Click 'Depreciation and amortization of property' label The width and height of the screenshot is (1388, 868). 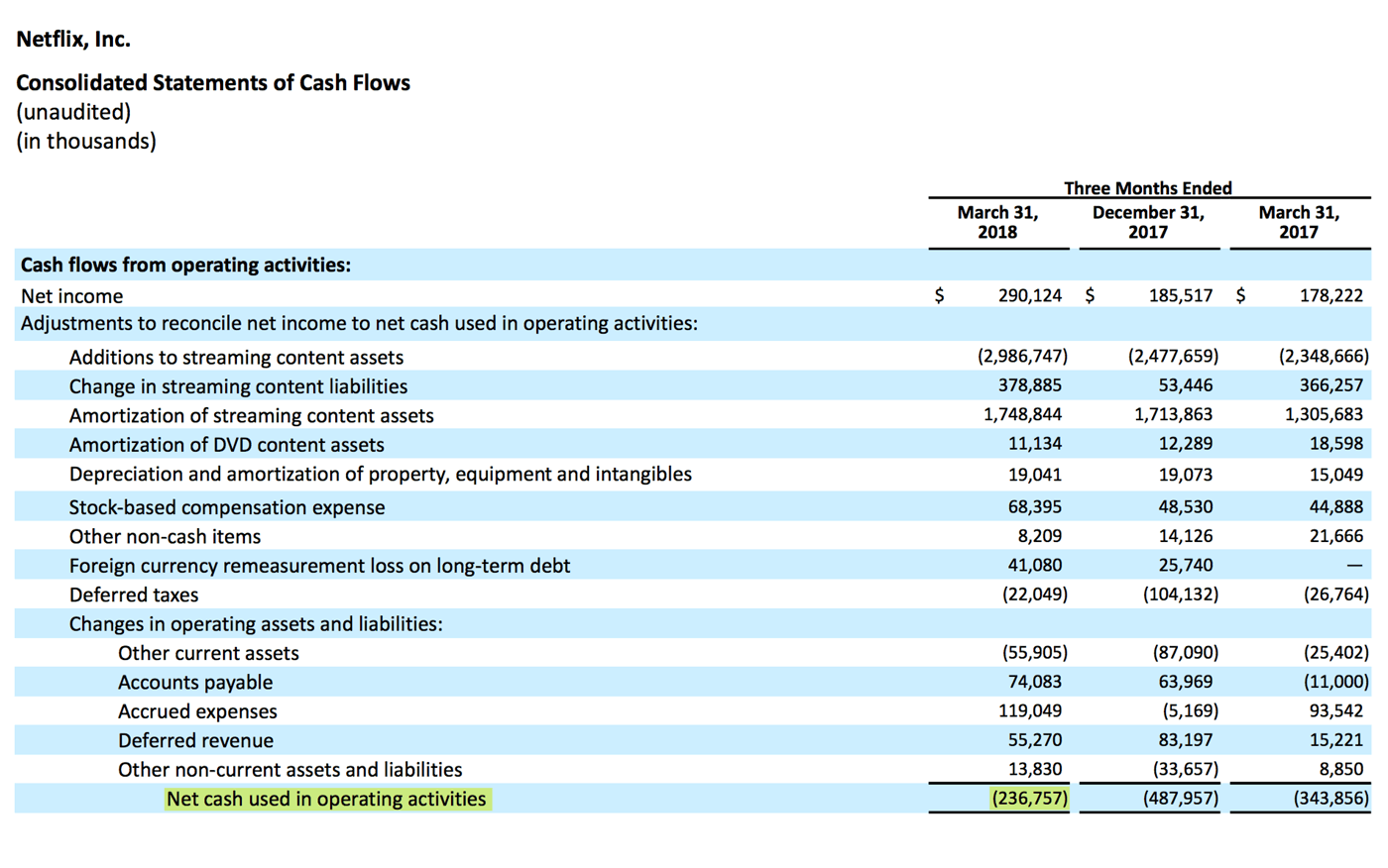[x=381, y=475]
